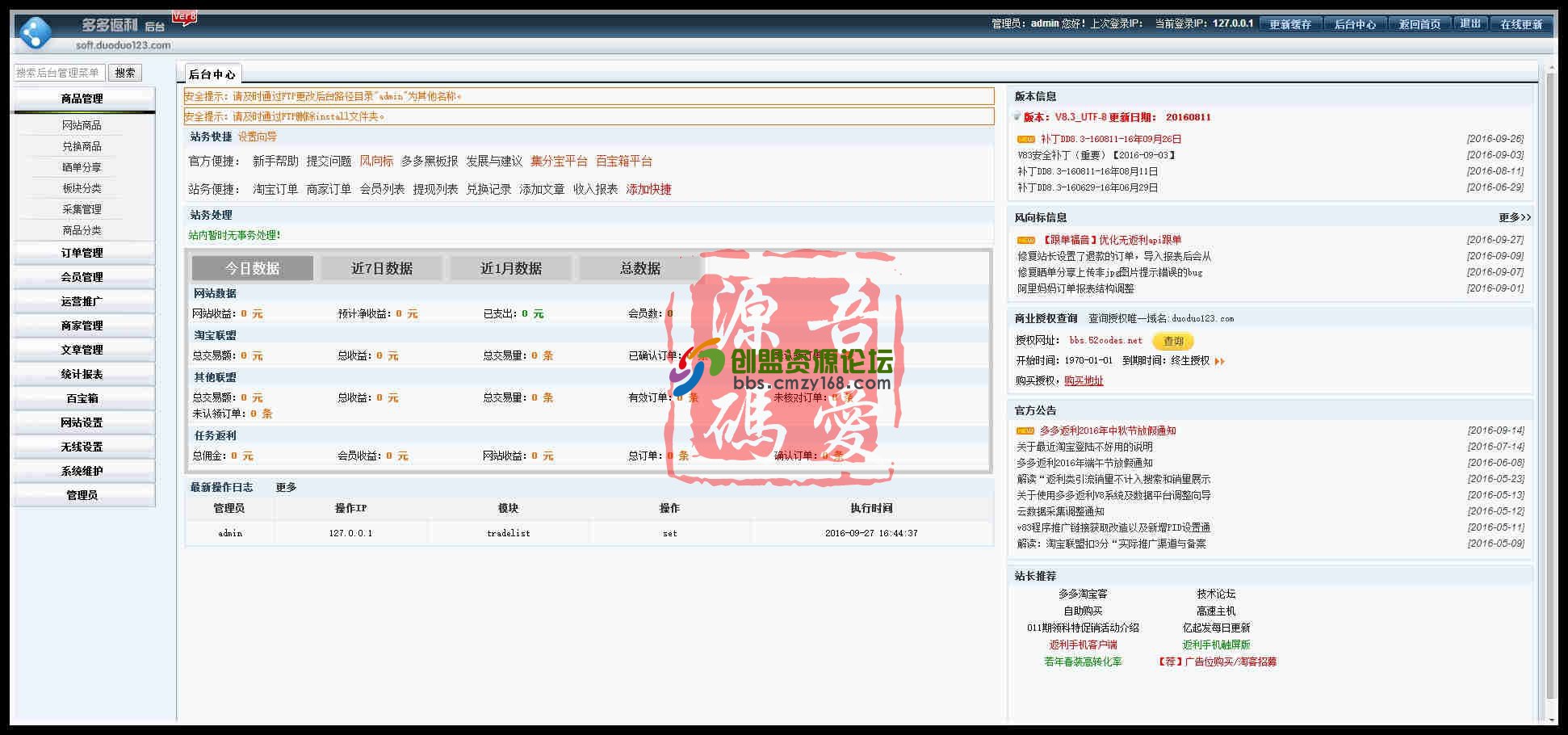1568x735 pixels.
Task: Click the 多多返利 logo icon
Action: tap(36, 32)
